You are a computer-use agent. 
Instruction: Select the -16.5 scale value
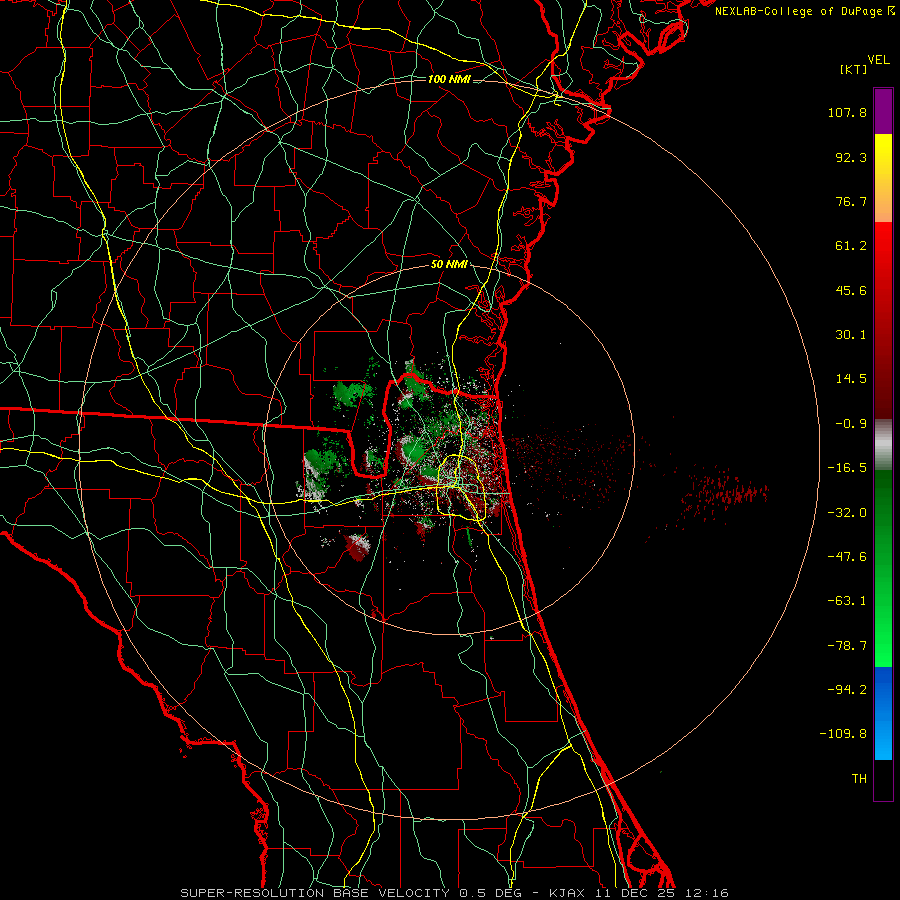point(847,468)
